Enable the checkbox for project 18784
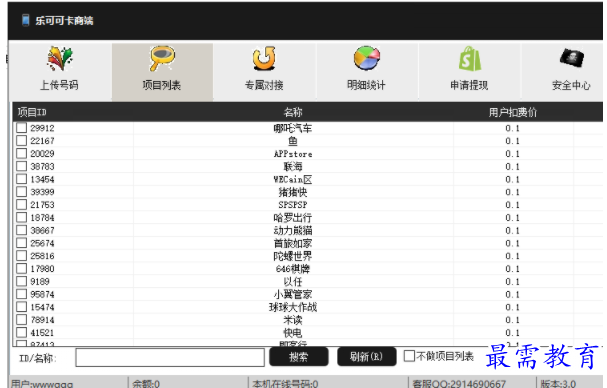The height and width of the screenshot is (388, 607). click(x=22, y=217)
